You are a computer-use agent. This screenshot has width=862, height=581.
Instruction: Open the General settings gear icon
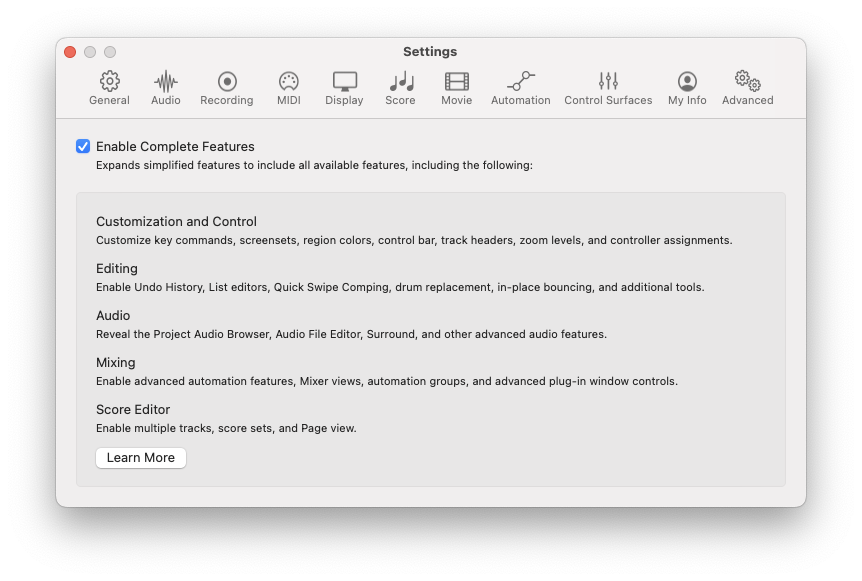coord(109,82)
